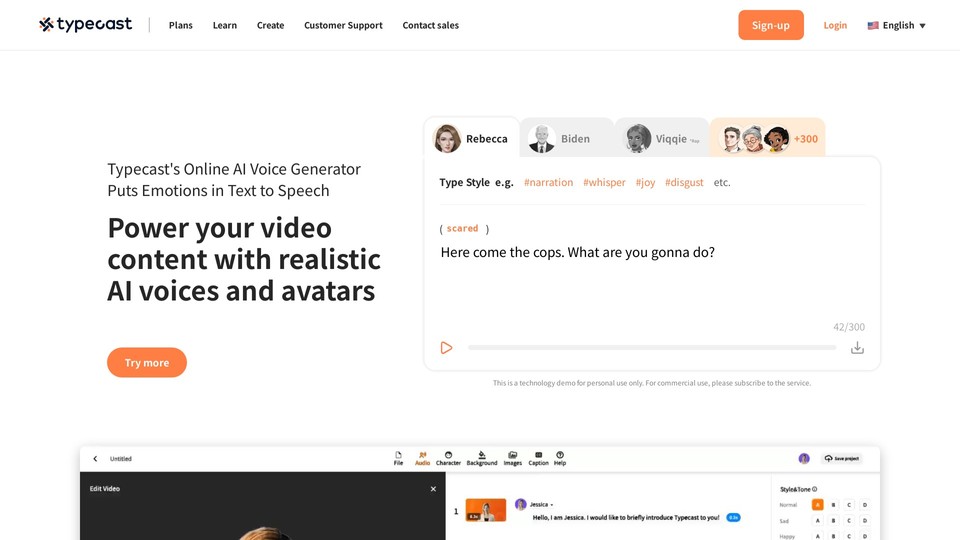Select Normal tone option C
The image size is (960, 540).
coord(849,505)
